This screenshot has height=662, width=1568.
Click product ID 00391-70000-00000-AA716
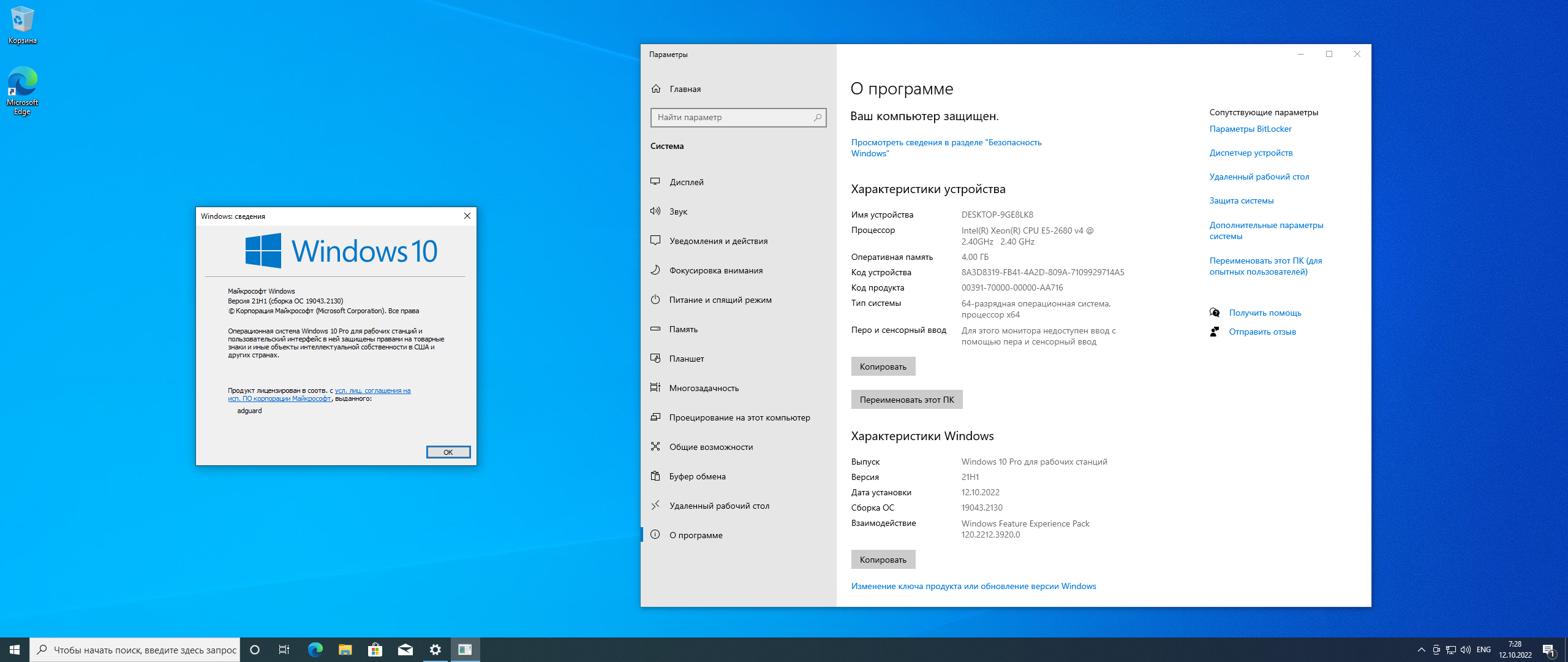coord(1012,287)
